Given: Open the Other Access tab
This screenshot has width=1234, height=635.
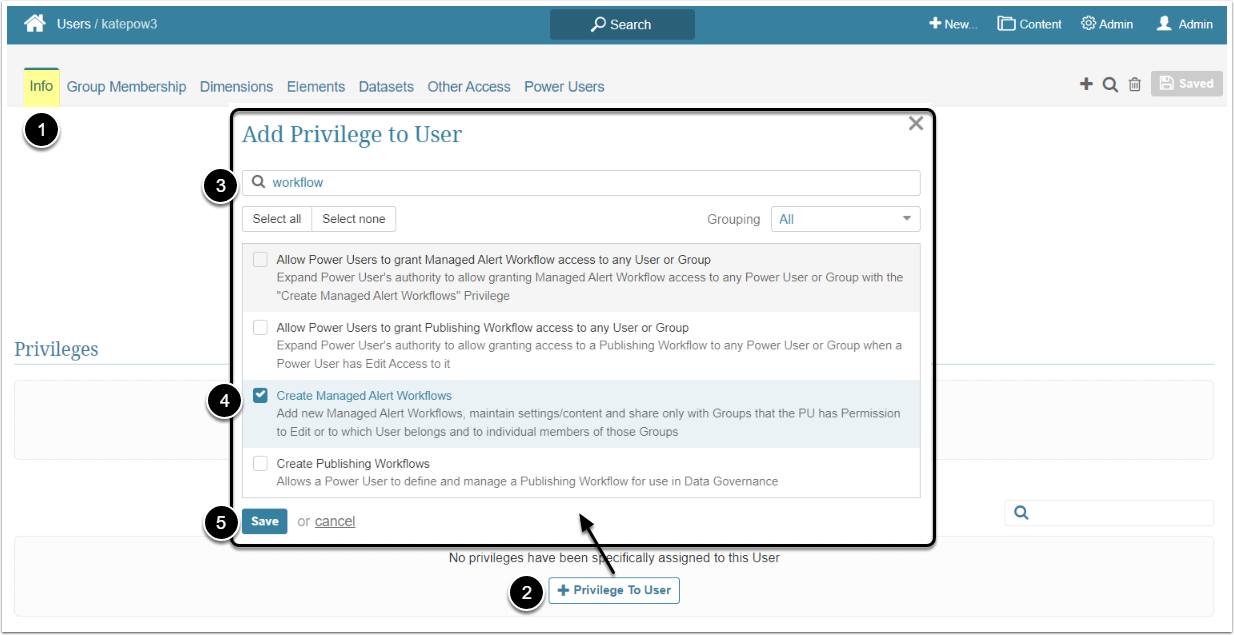Looking at the screenshot, I should [x=469, y=87].
